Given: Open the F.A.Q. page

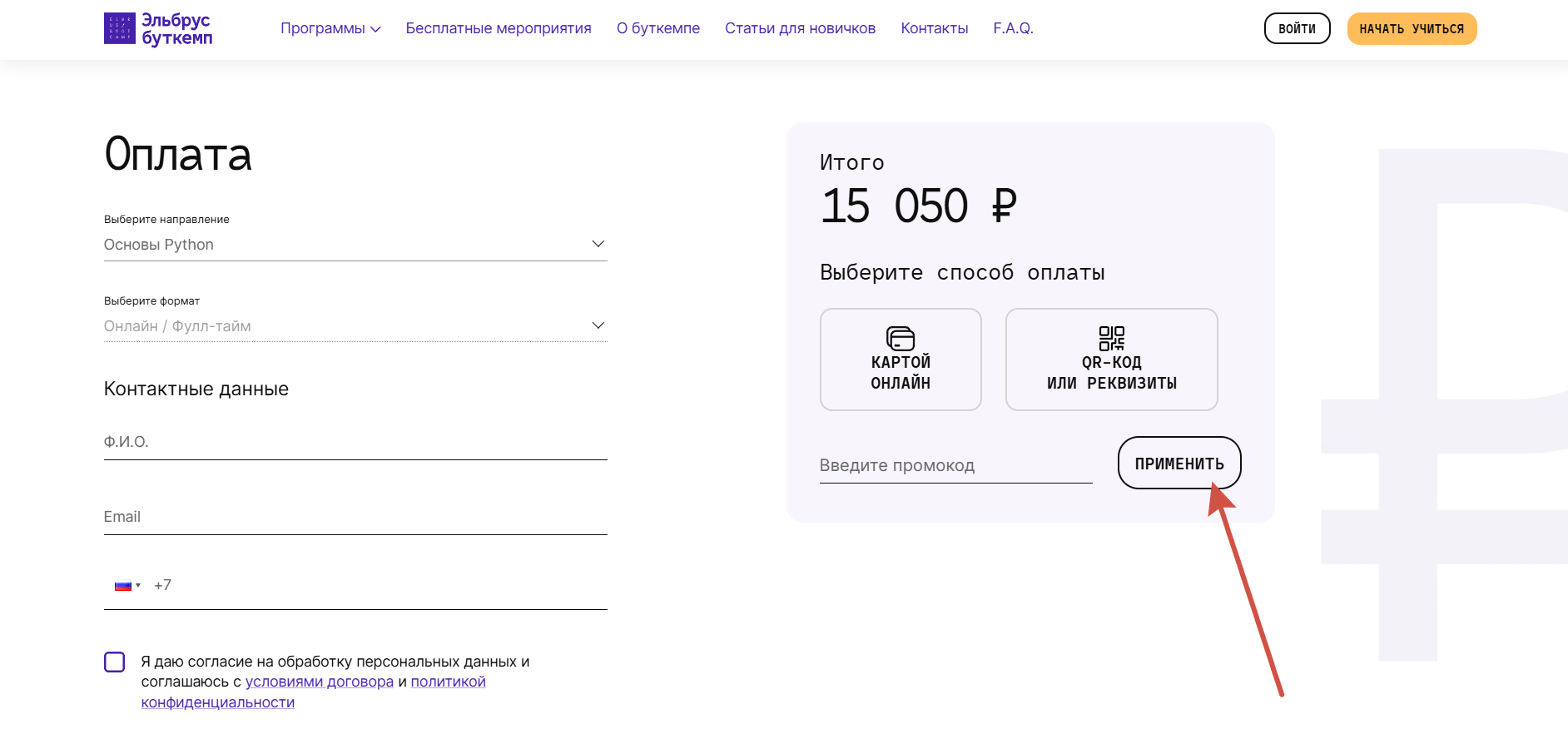Looking at the screenshot, I should tap(1013, 28).
